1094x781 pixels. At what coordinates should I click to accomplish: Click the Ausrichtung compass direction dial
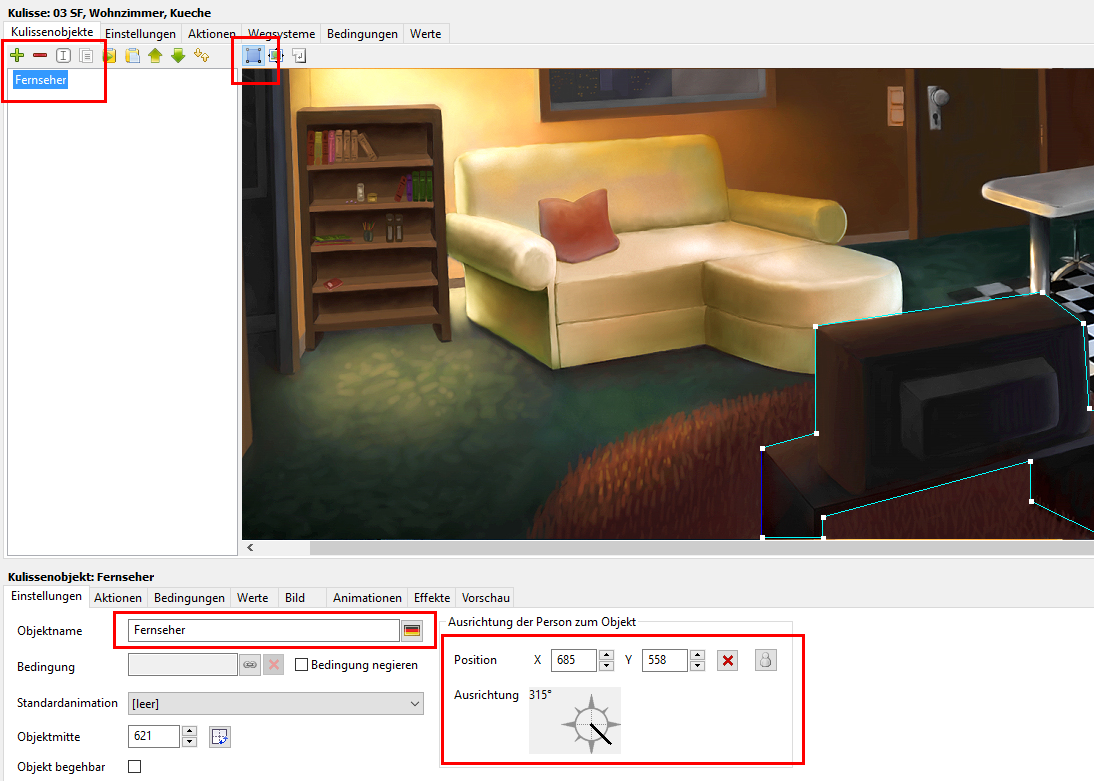(x=591, y=724)
